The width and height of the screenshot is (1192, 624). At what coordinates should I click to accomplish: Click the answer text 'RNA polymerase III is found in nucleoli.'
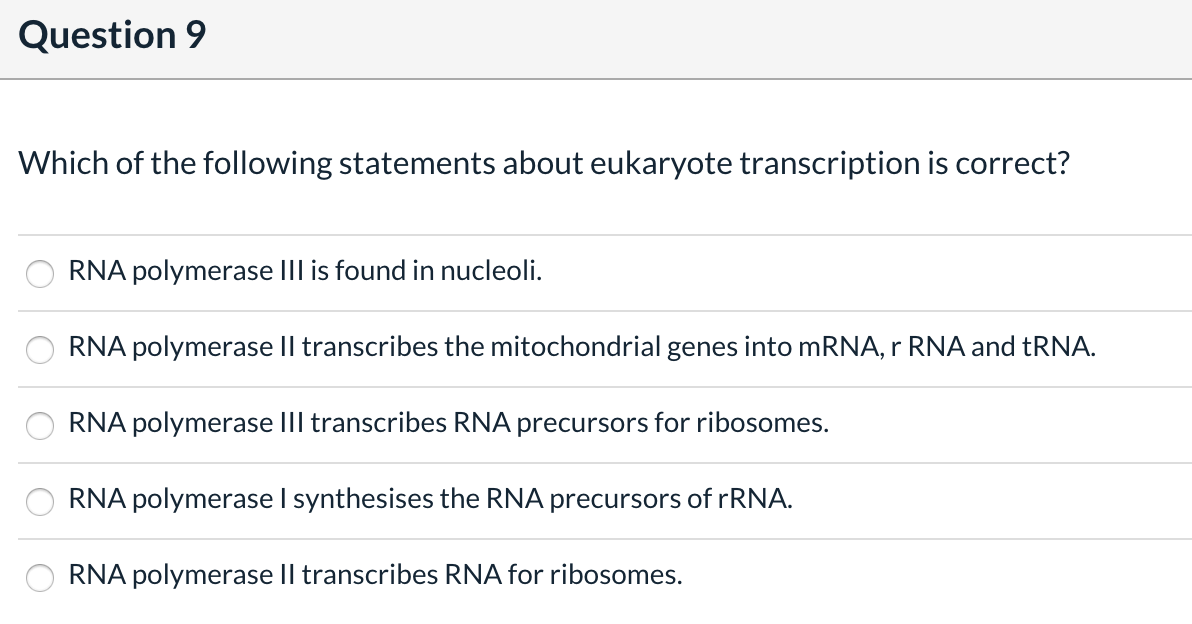tap(305, 271)
